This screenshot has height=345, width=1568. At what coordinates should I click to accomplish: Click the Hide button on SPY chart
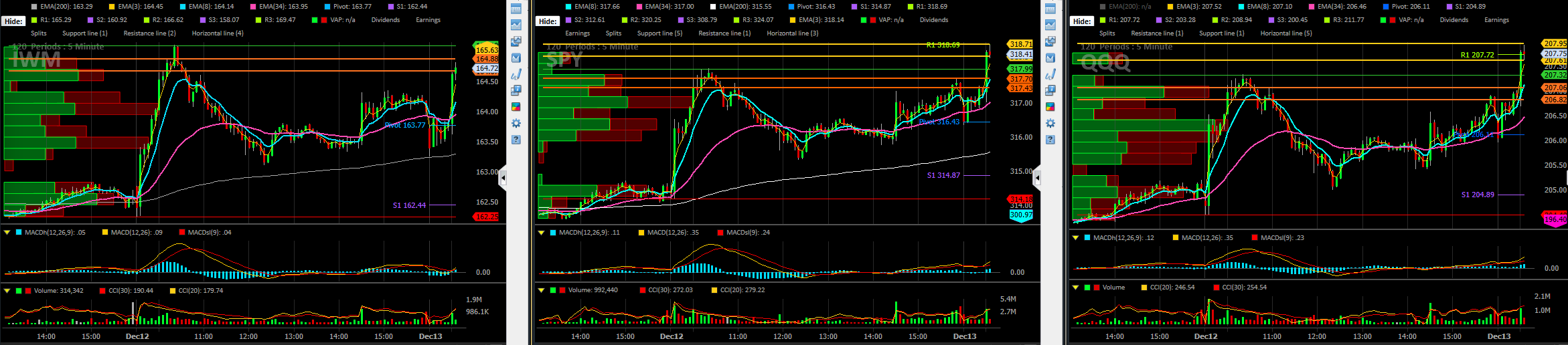click(x=548, y=21)
